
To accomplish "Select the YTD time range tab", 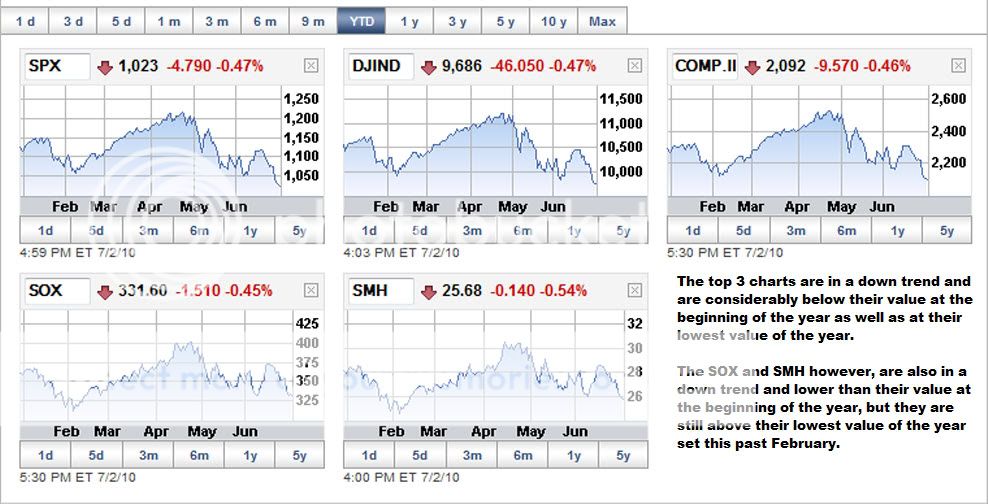I will tap(361, 21).
